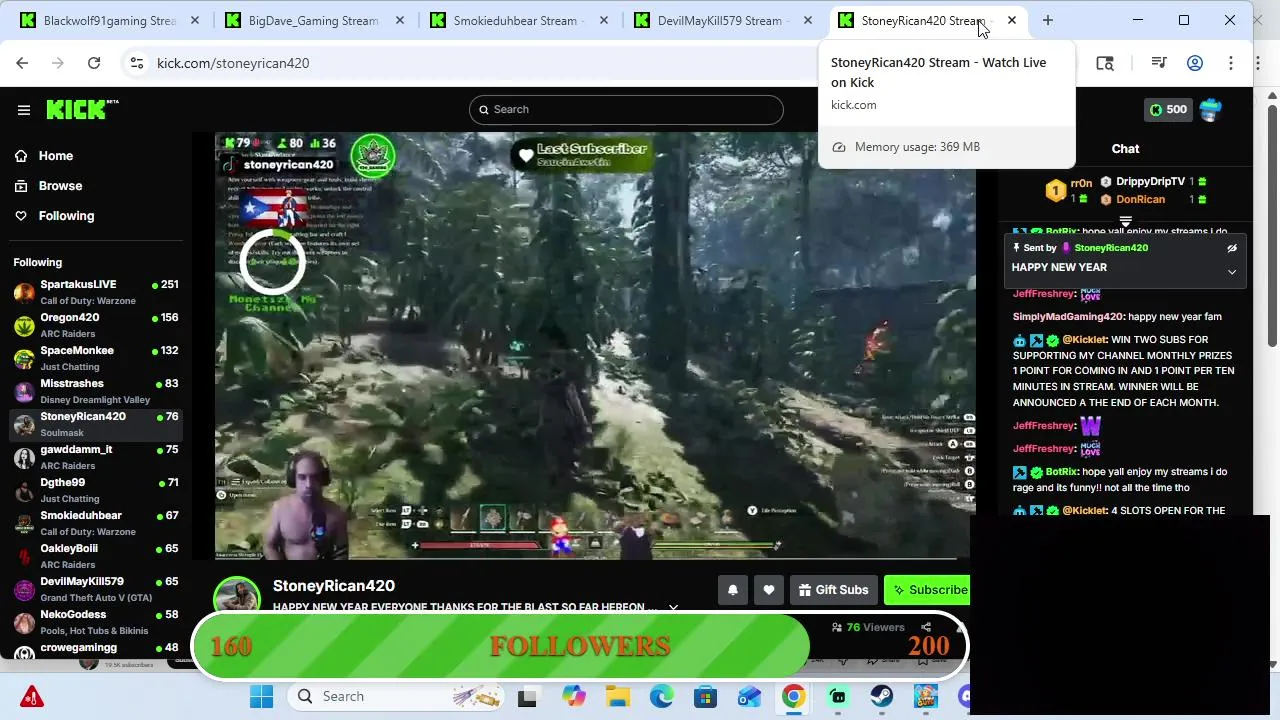Open the user profile avatar menu

(1211, 110)
